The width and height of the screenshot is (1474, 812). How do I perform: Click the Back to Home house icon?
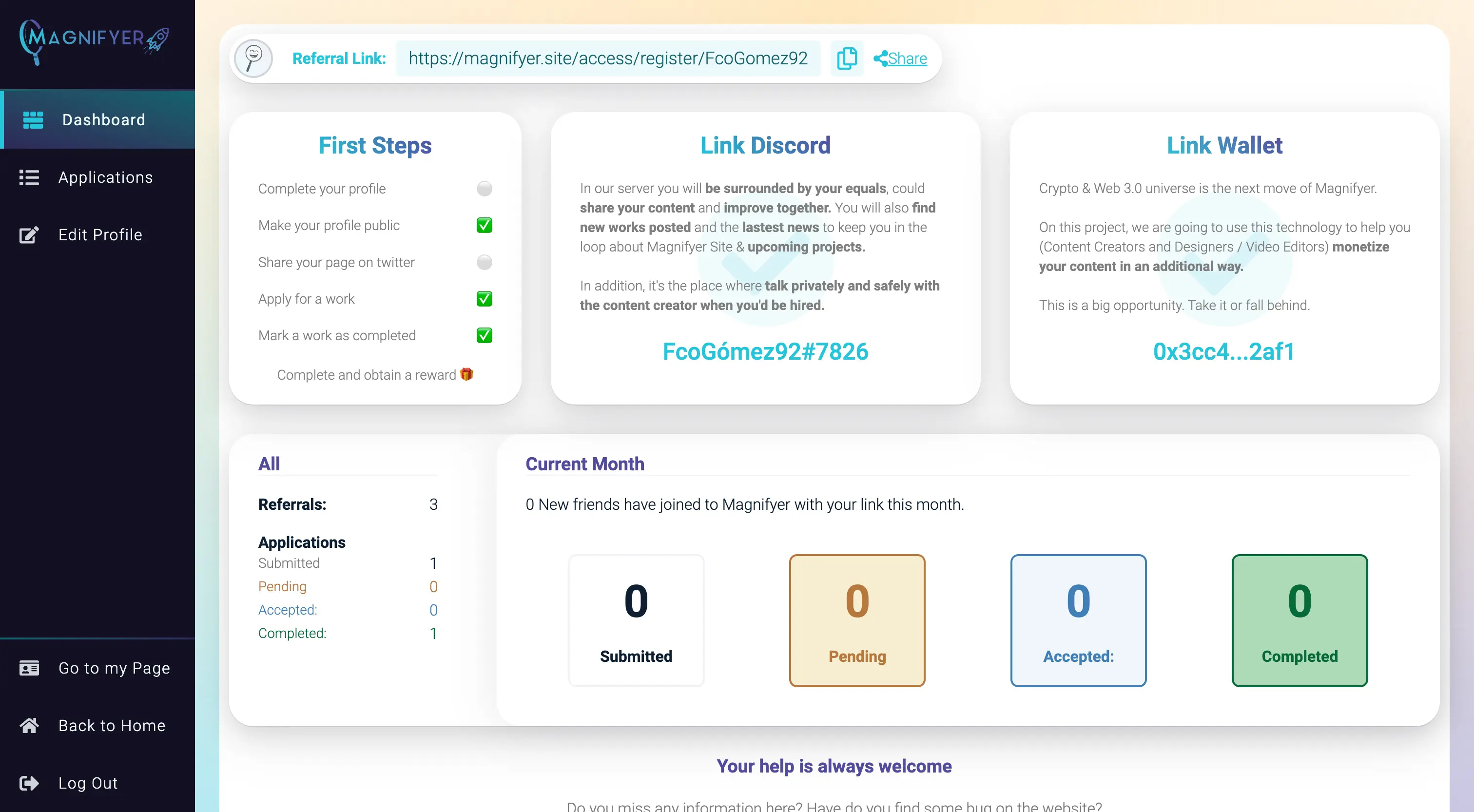tap(29, 725)
